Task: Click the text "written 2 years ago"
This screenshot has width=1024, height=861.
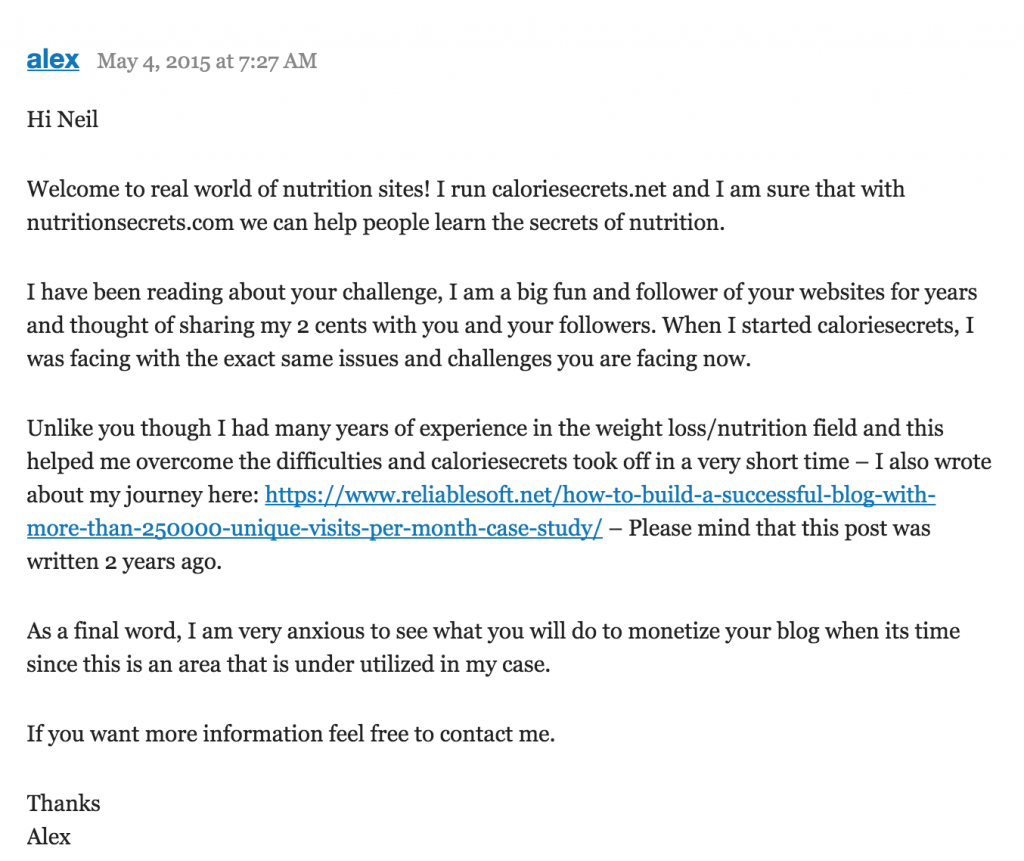Action: (x=124, y=562)
